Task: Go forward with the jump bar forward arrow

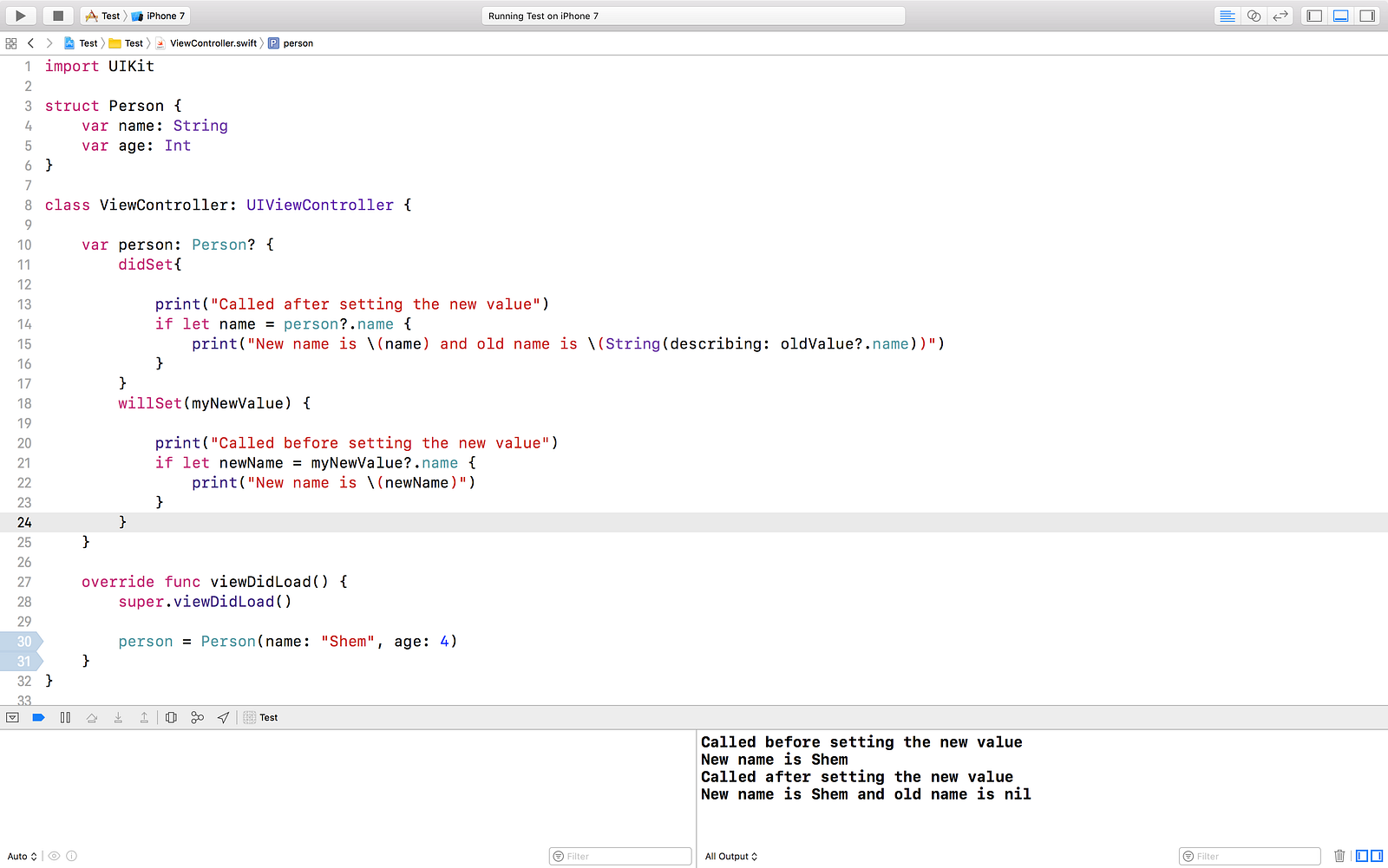Action: point(49,43)
